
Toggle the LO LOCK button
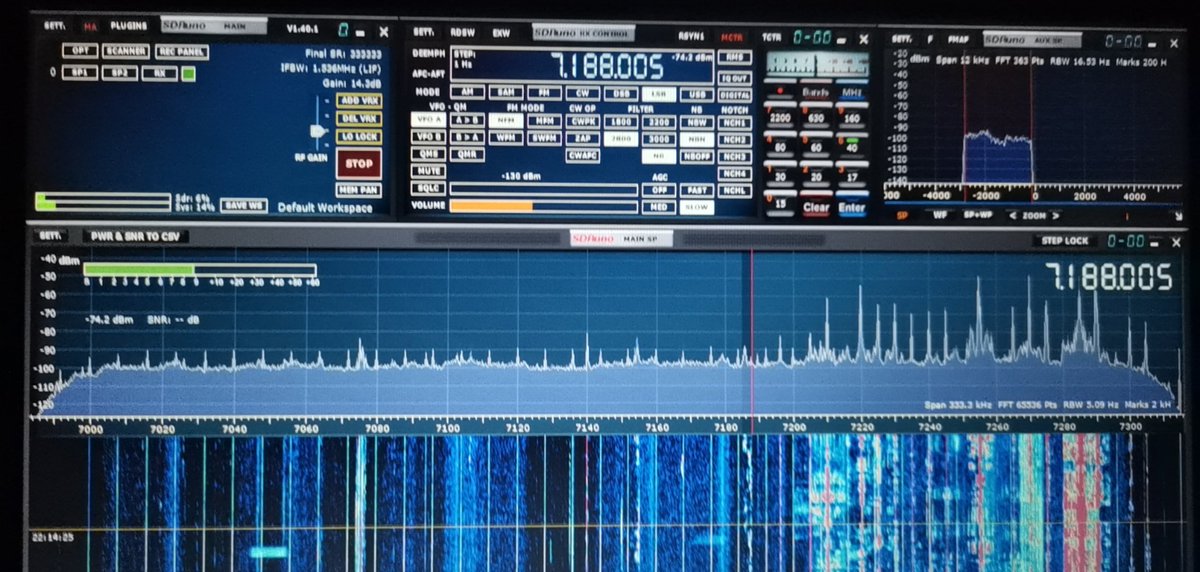(x=359, y=137)
